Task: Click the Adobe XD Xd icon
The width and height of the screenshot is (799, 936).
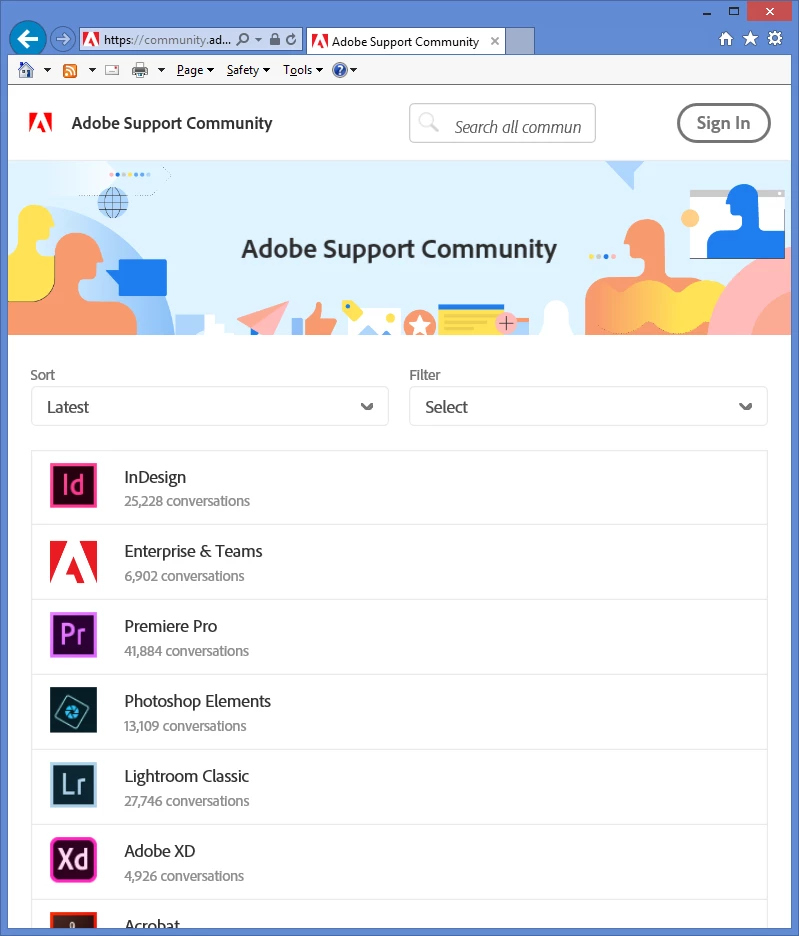Action: click(x=73, y=860)
